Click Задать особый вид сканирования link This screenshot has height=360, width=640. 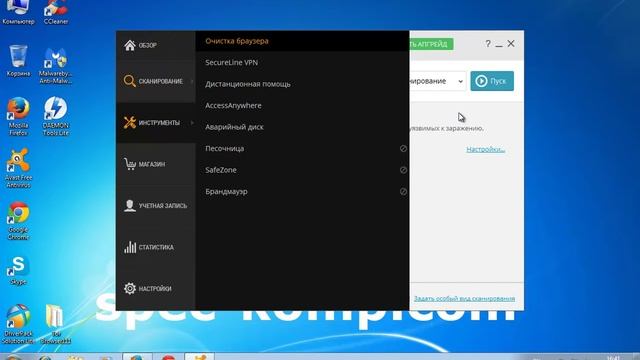tap(464, 298)
